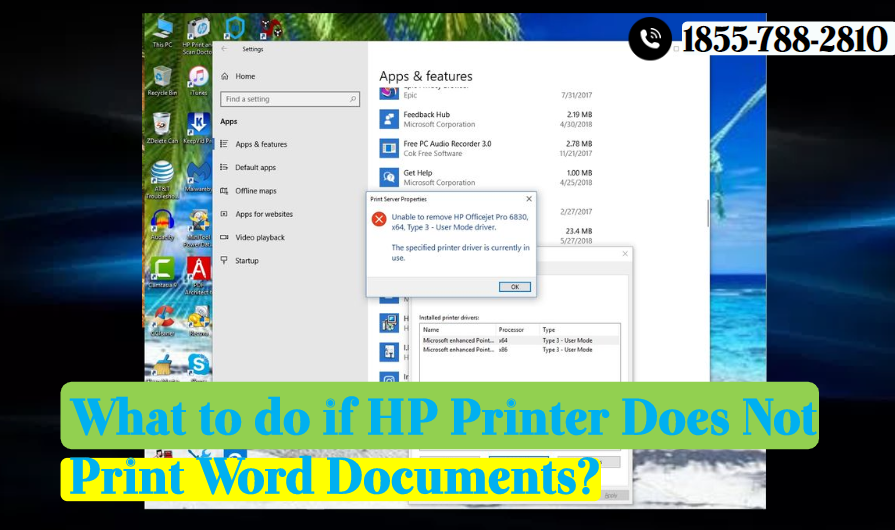The image size is (895, 530).
Task: Open Audacity desktop shortcut
Action: pyautogui.click(x=162, y=225)
